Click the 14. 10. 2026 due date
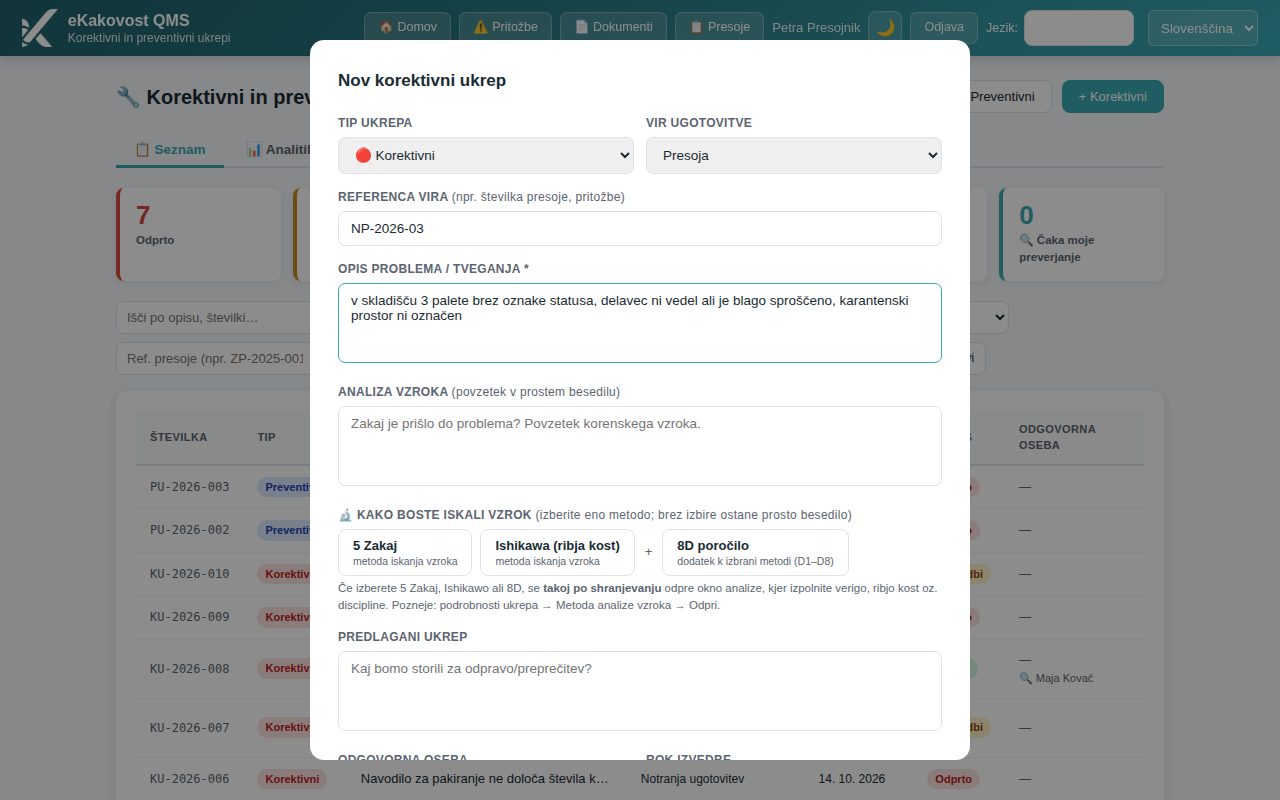The width and height of the screenshot is (1280, 800). tap(852, 779)
